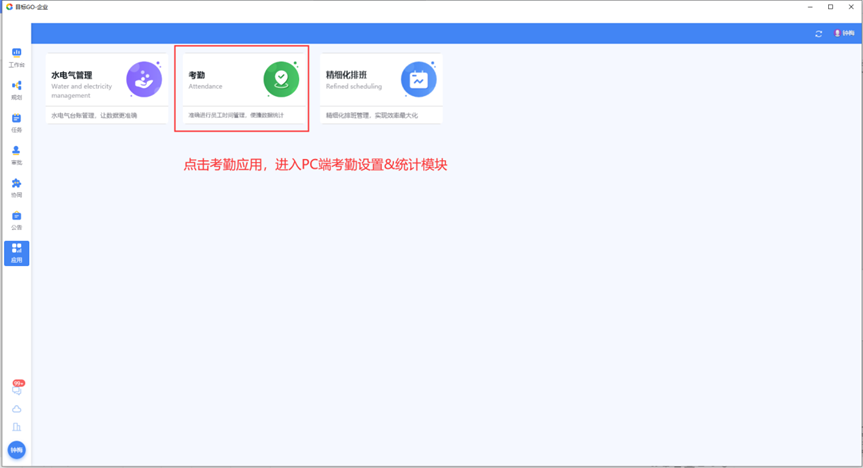The height and width of the screenshot is (468, 863).
Task: Select the 应用 apps sidebar item
Action: 16,252
